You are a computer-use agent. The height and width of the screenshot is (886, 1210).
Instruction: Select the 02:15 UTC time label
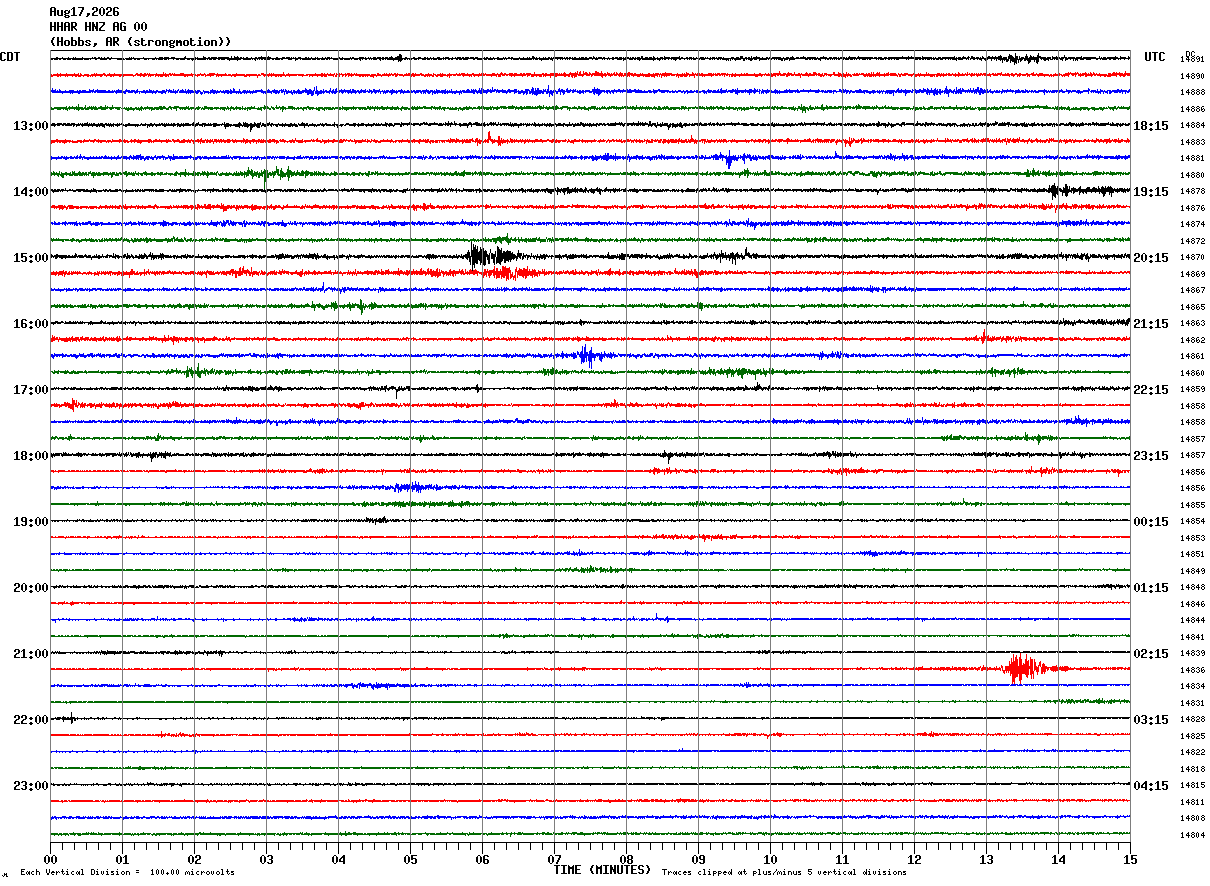click(x=1151, y=653)
